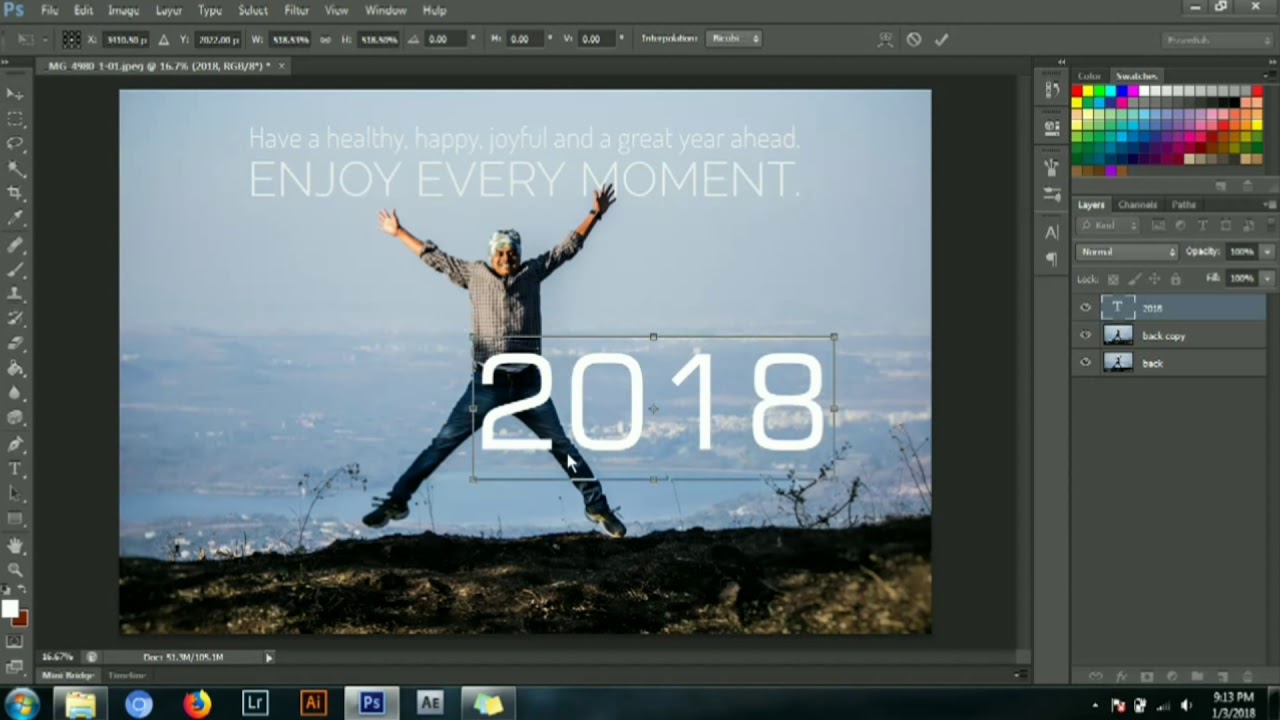Image resolution: width=1280 pixels, height=720 pixels.
Task: Open Adobe Illustrator from the taskbar
Action: pos(313,704)
